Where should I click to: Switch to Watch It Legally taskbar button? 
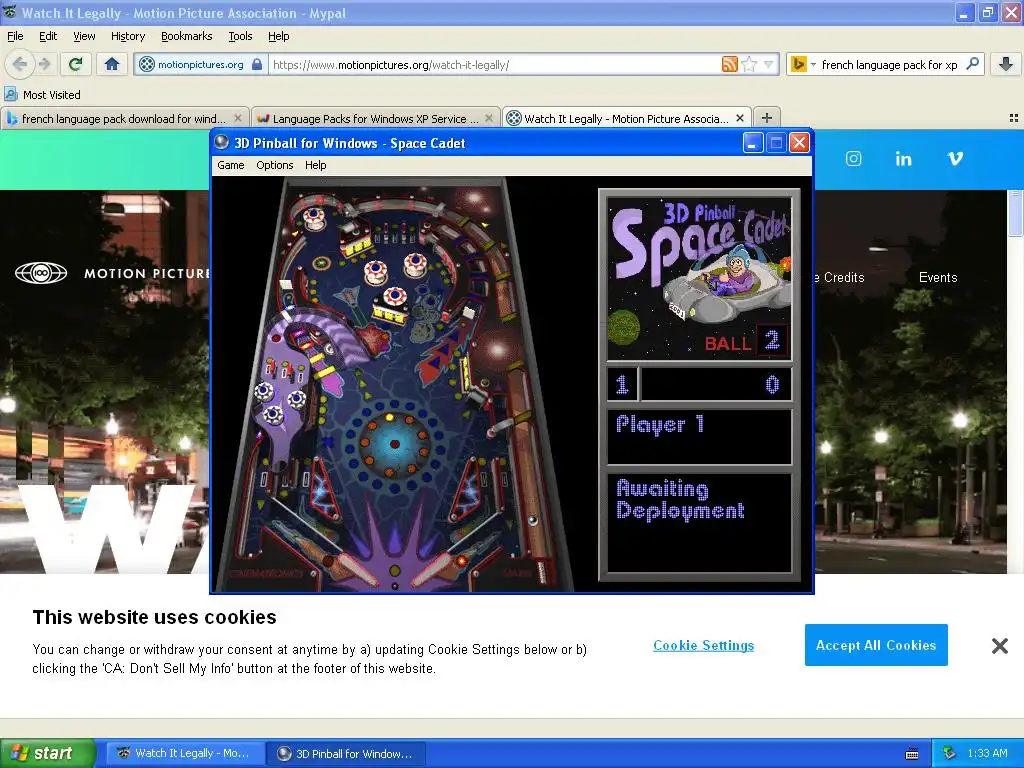pyautogui.click(x=185, y=753)
